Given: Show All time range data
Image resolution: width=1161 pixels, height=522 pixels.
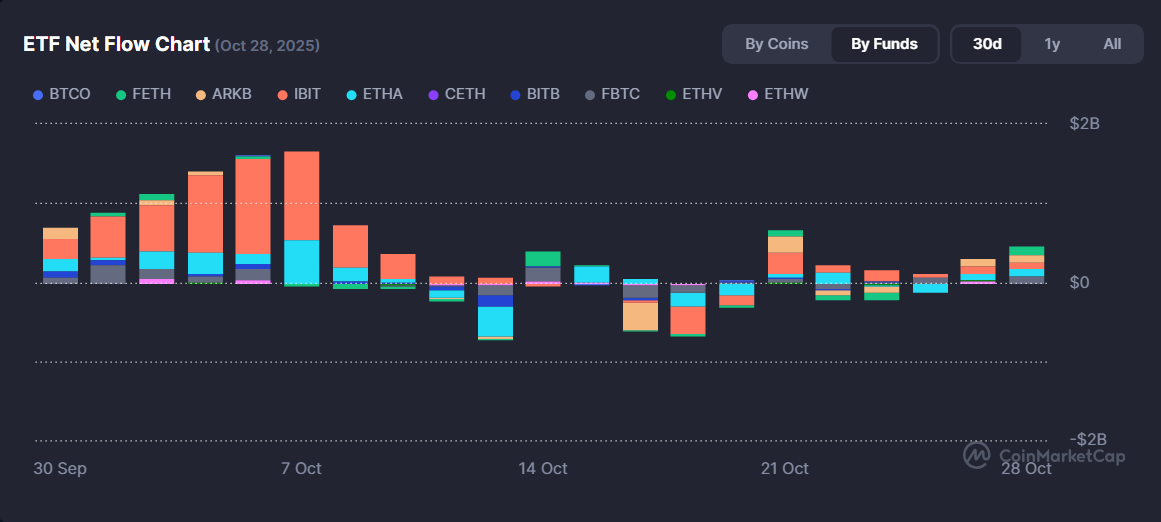Looking at the screenshot, I should (1112, 44).
